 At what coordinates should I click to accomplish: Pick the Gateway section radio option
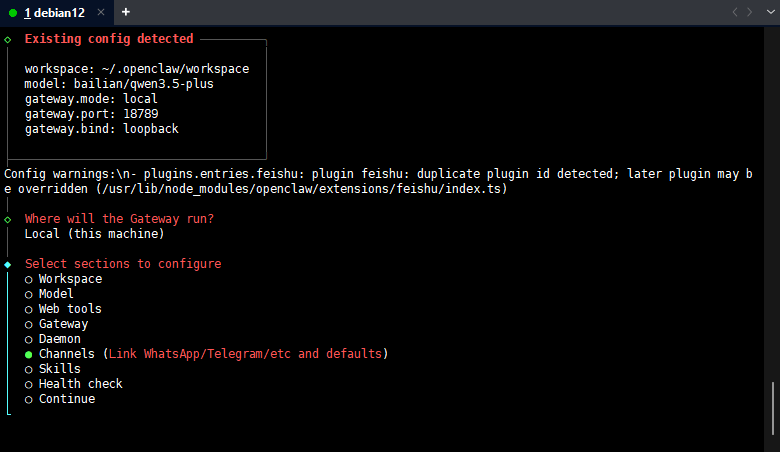click(x=29, y=324)
